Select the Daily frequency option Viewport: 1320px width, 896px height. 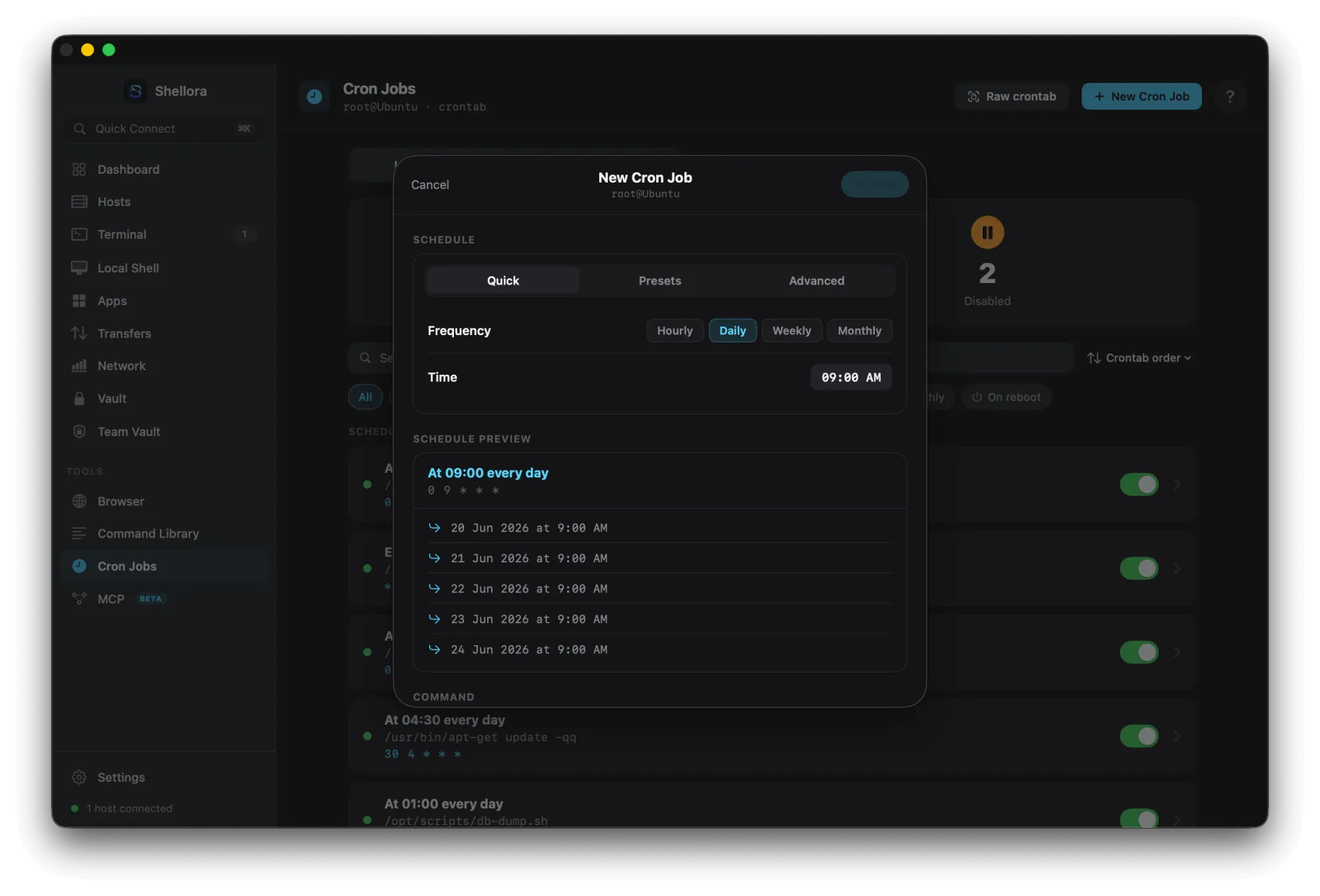733,331
